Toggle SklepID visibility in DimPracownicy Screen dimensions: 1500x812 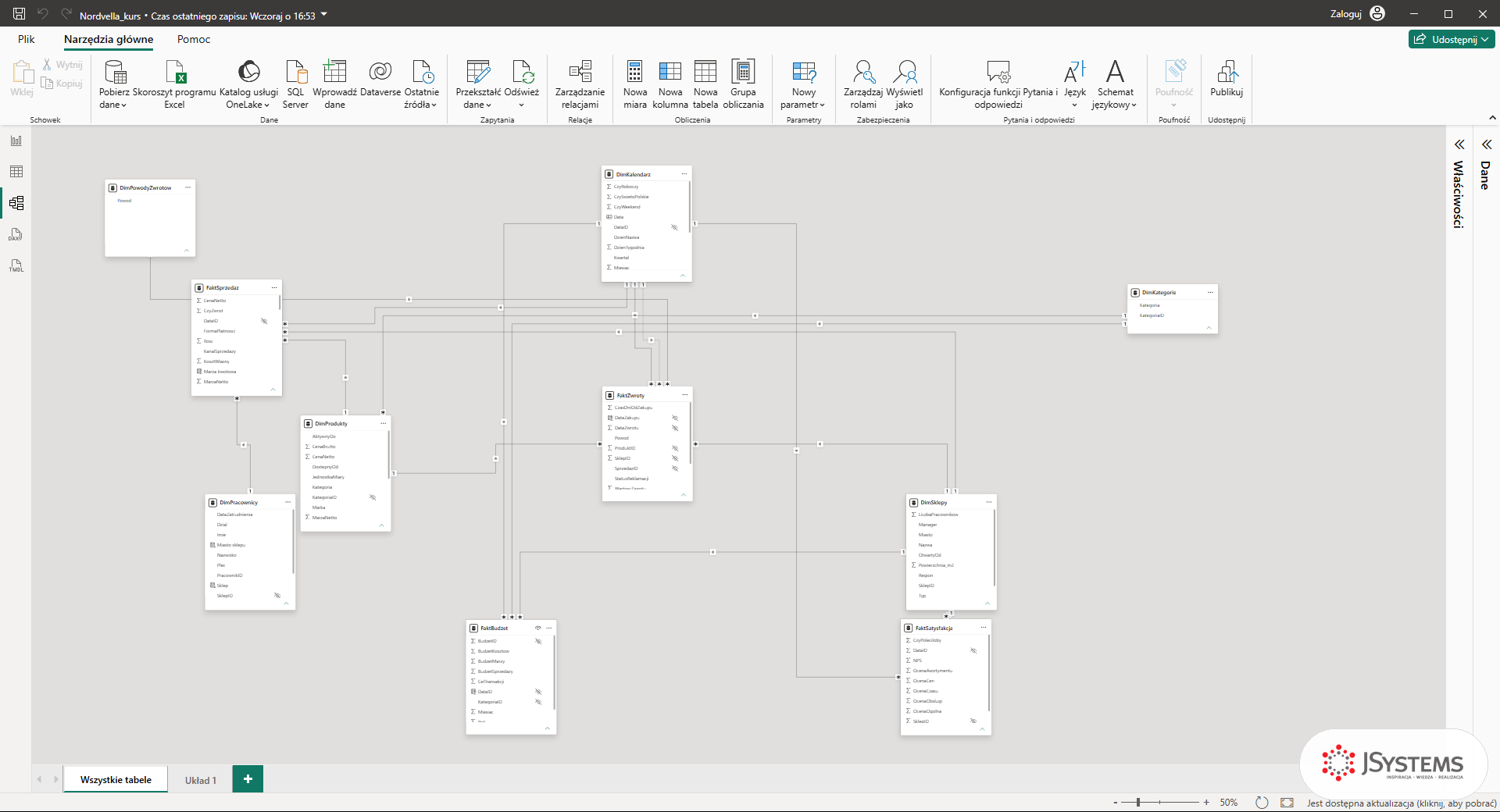point(277,596)
